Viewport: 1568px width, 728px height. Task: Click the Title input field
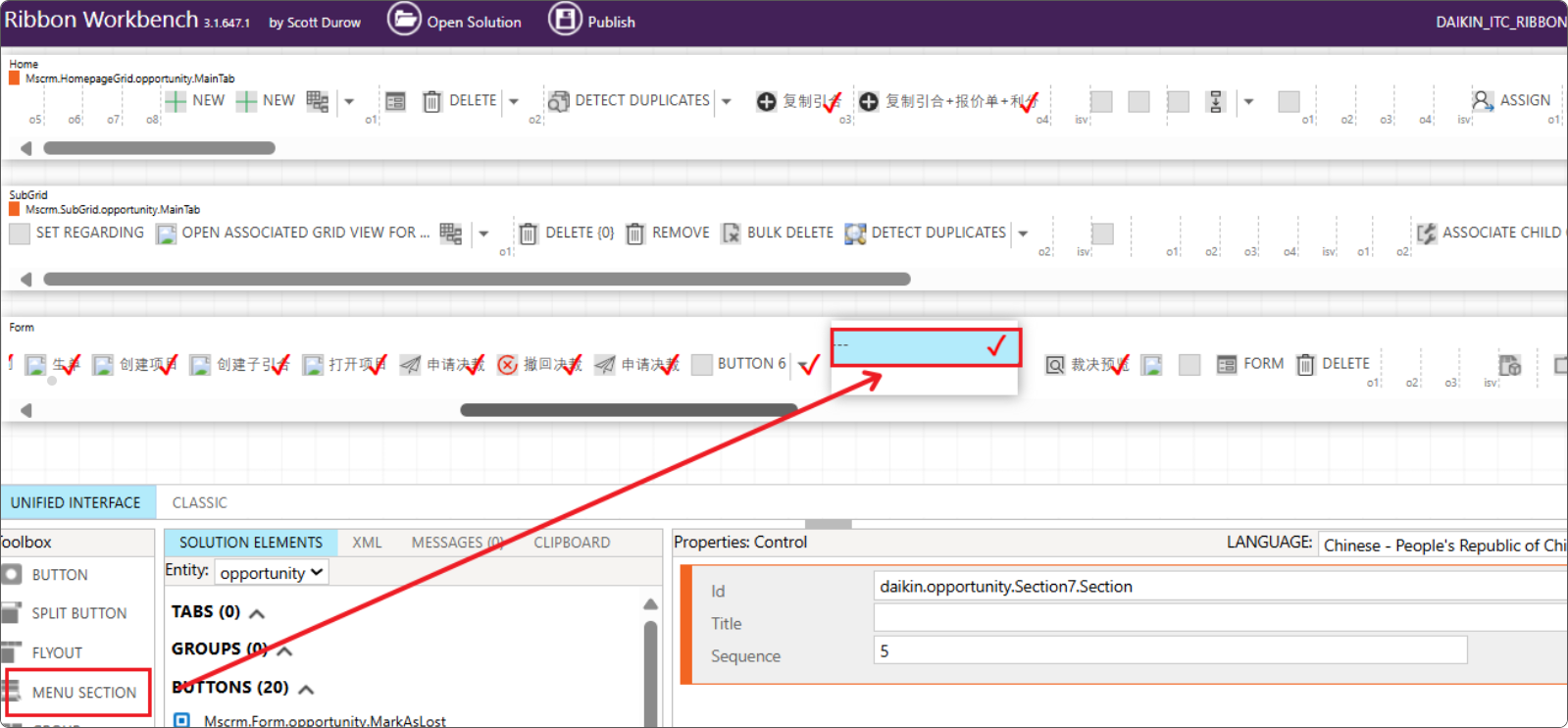(x=1216, y=618)
